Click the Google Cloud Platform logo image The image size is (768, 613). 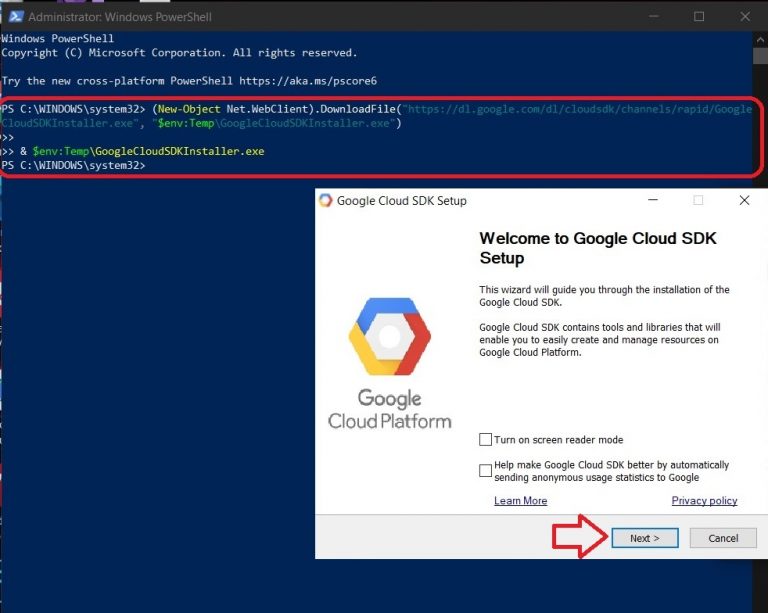pyautogui.click(x=389, y=363)
